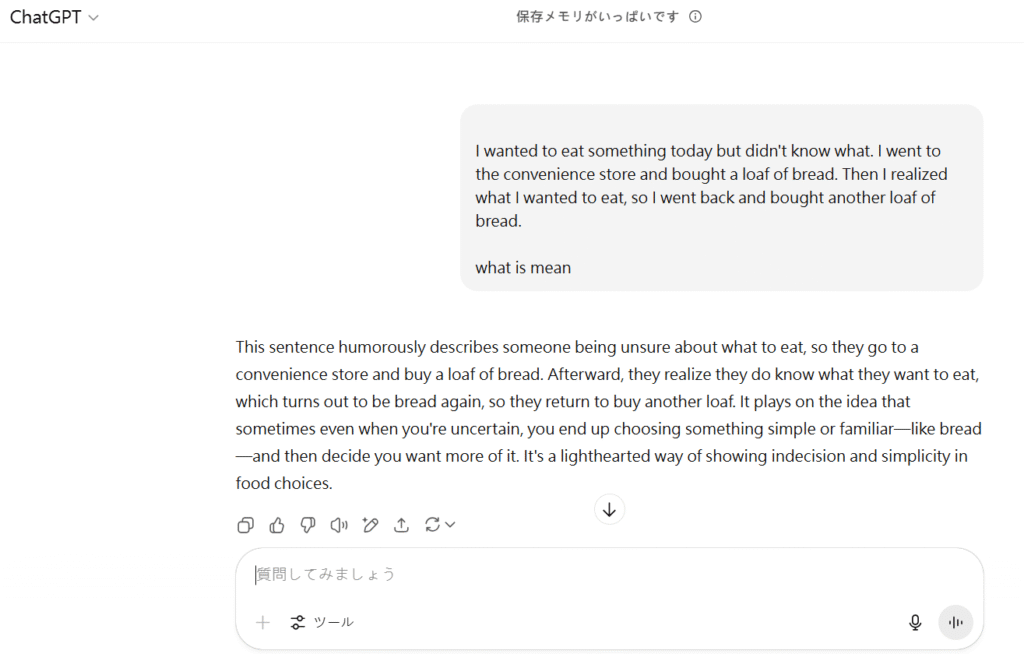Copy the assistant response
The image size is (1024, 654).
(x=246, y=525)
